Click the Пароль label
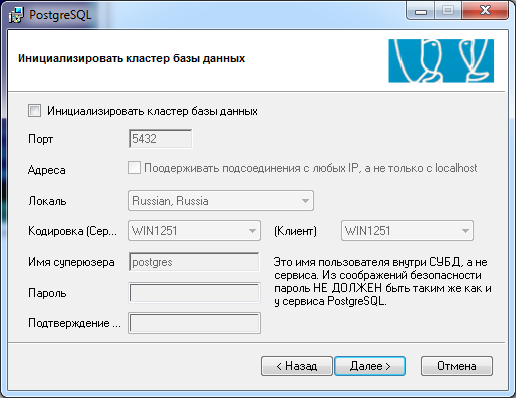 (47, 293)
